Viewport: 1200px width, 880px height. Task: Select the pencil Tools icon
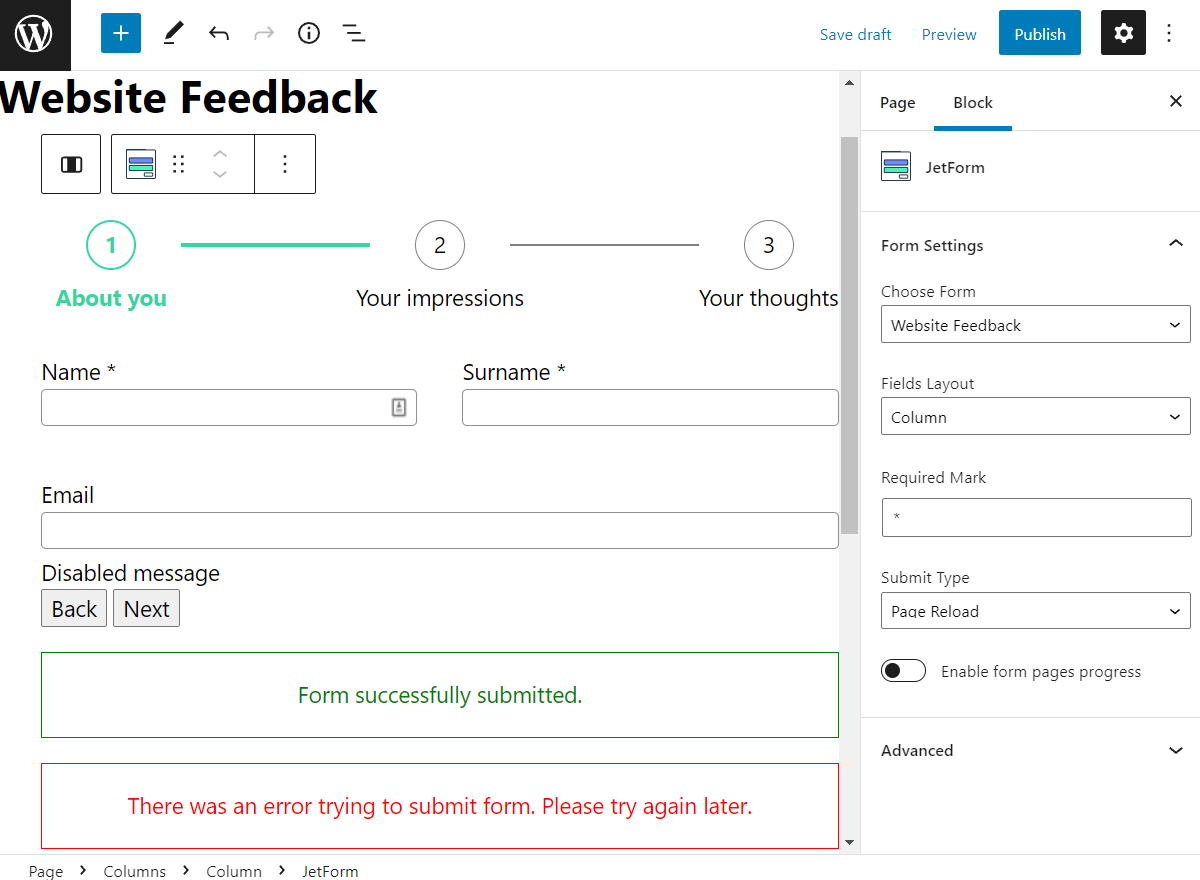pos(174,34)
